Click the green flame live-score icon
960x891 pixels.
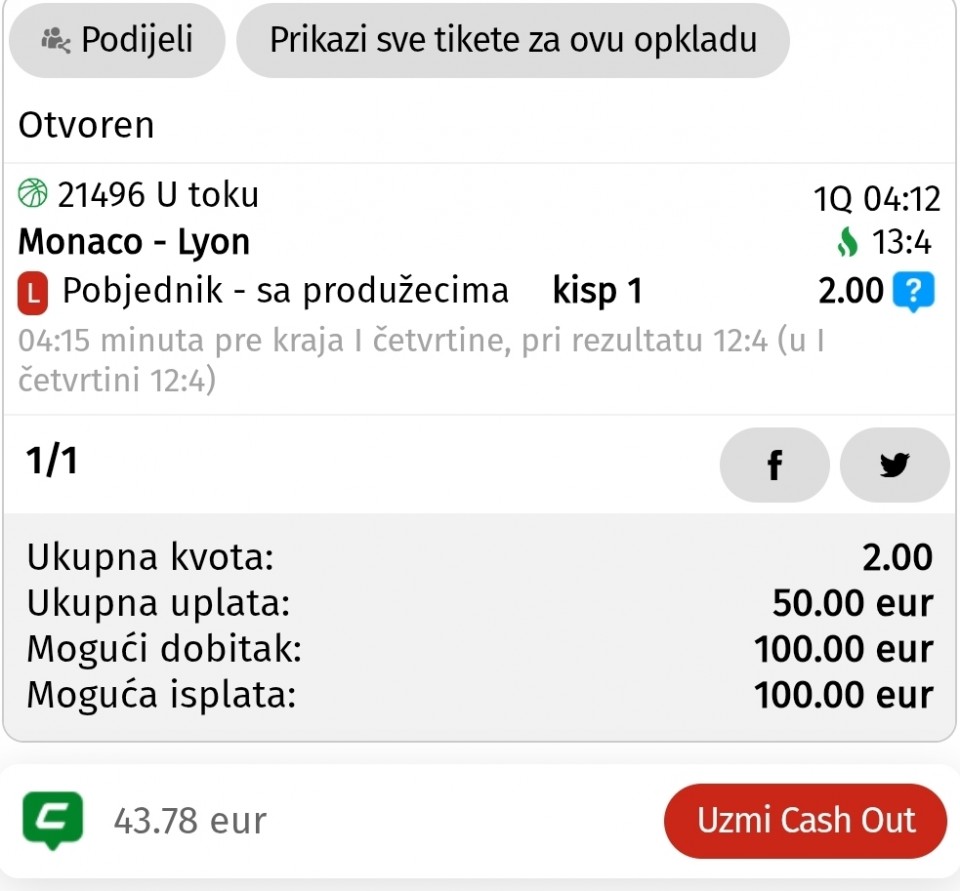[848, 243]
